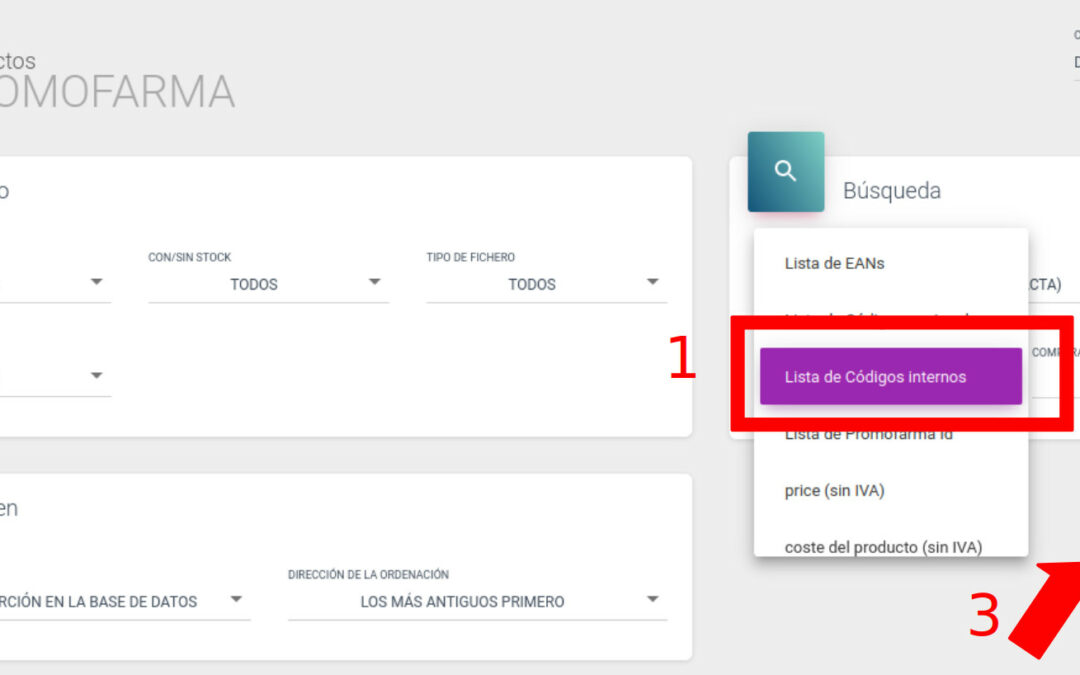
Task: Open the CON/SIN STOCK dropdown
Action: (268, 284)
